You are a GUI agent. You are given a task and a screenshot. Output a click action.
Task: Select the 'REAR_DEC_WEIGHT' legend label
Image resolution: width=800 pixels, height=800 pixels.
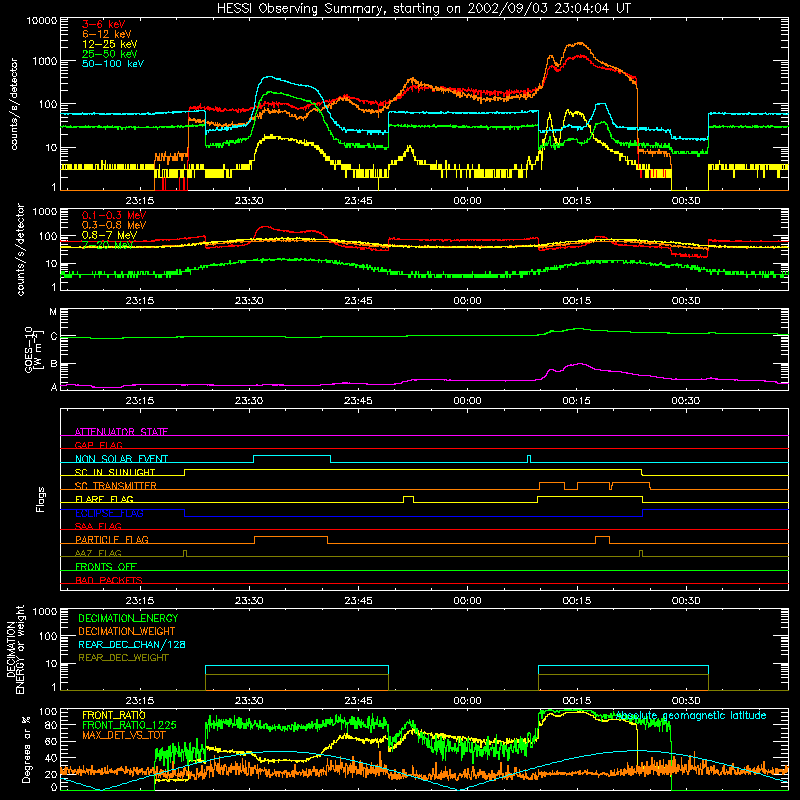(123, 658)
